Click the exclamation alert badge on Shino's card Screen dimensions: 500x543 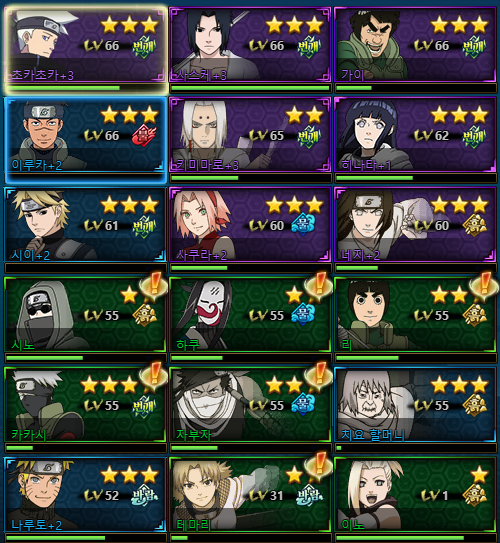point(153,286)
